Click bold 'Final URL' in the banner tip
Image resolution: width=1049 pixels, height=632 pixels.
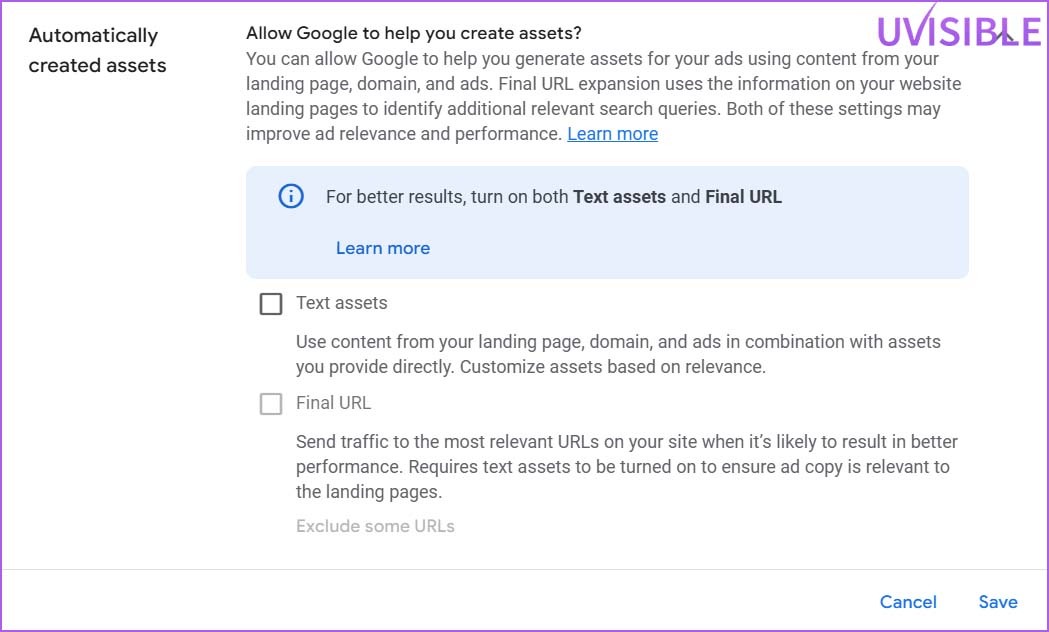pyautogui.click(x=743, y=197)
